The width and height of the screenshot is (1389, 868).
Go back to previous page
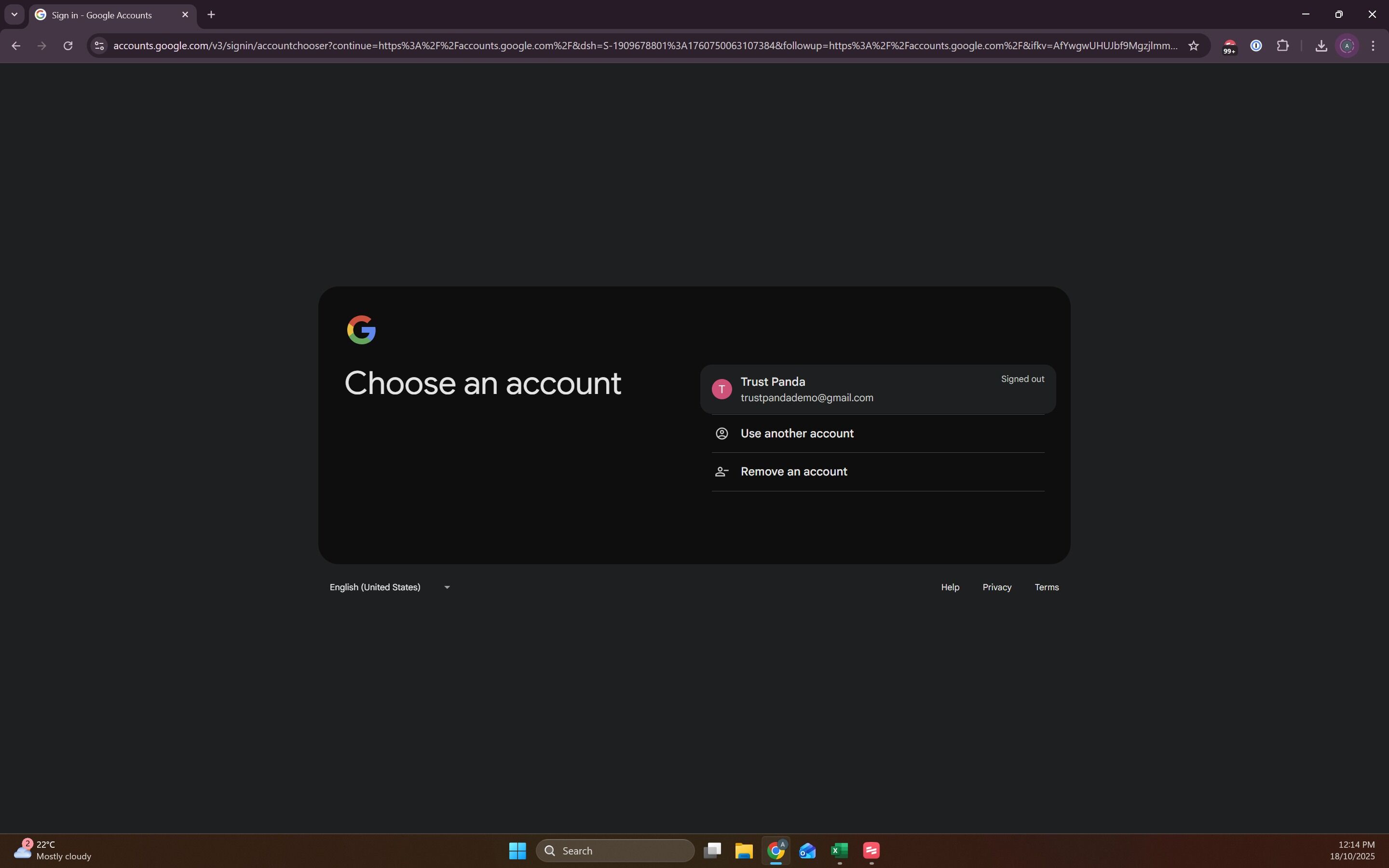16,46
